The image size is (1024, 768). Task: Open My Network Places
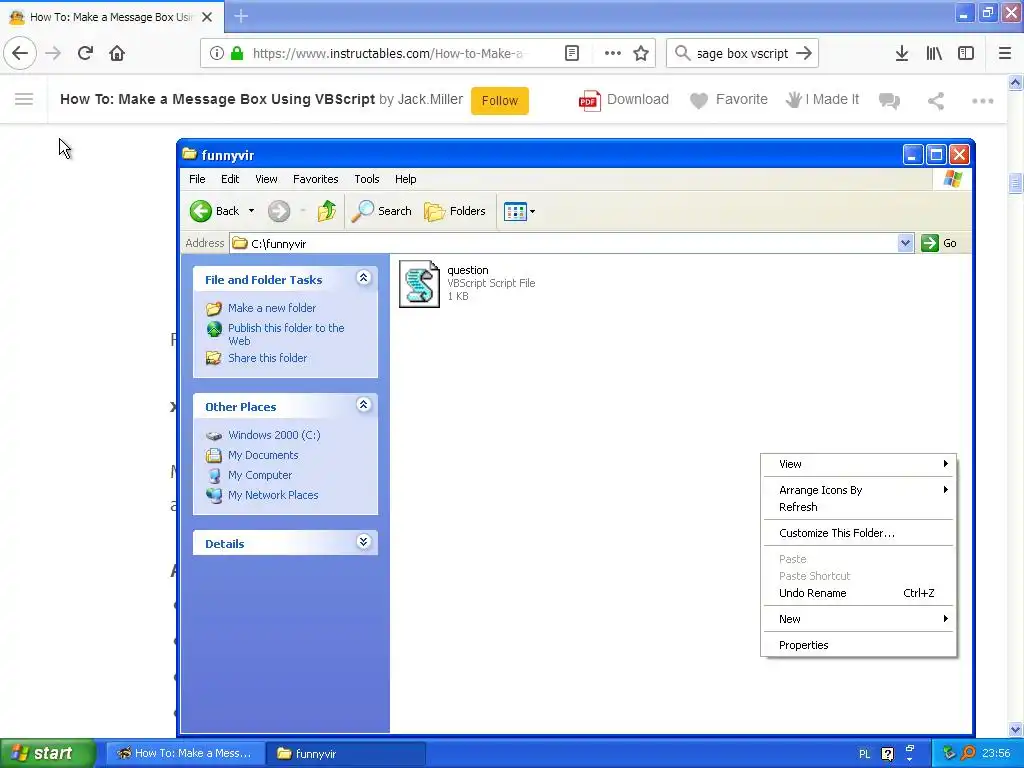click(273, 495)
